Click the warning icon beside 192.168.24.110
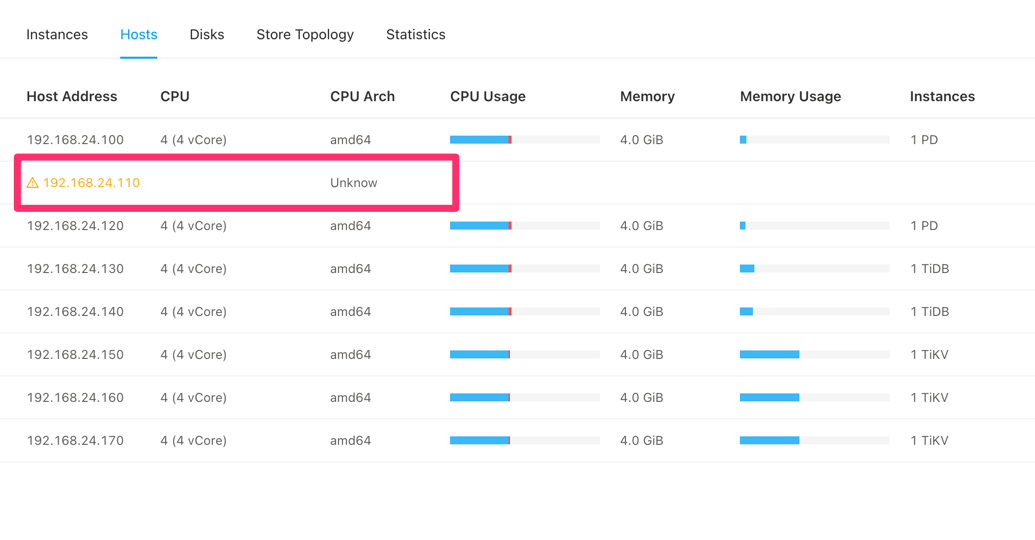 [x=33, y=183]
